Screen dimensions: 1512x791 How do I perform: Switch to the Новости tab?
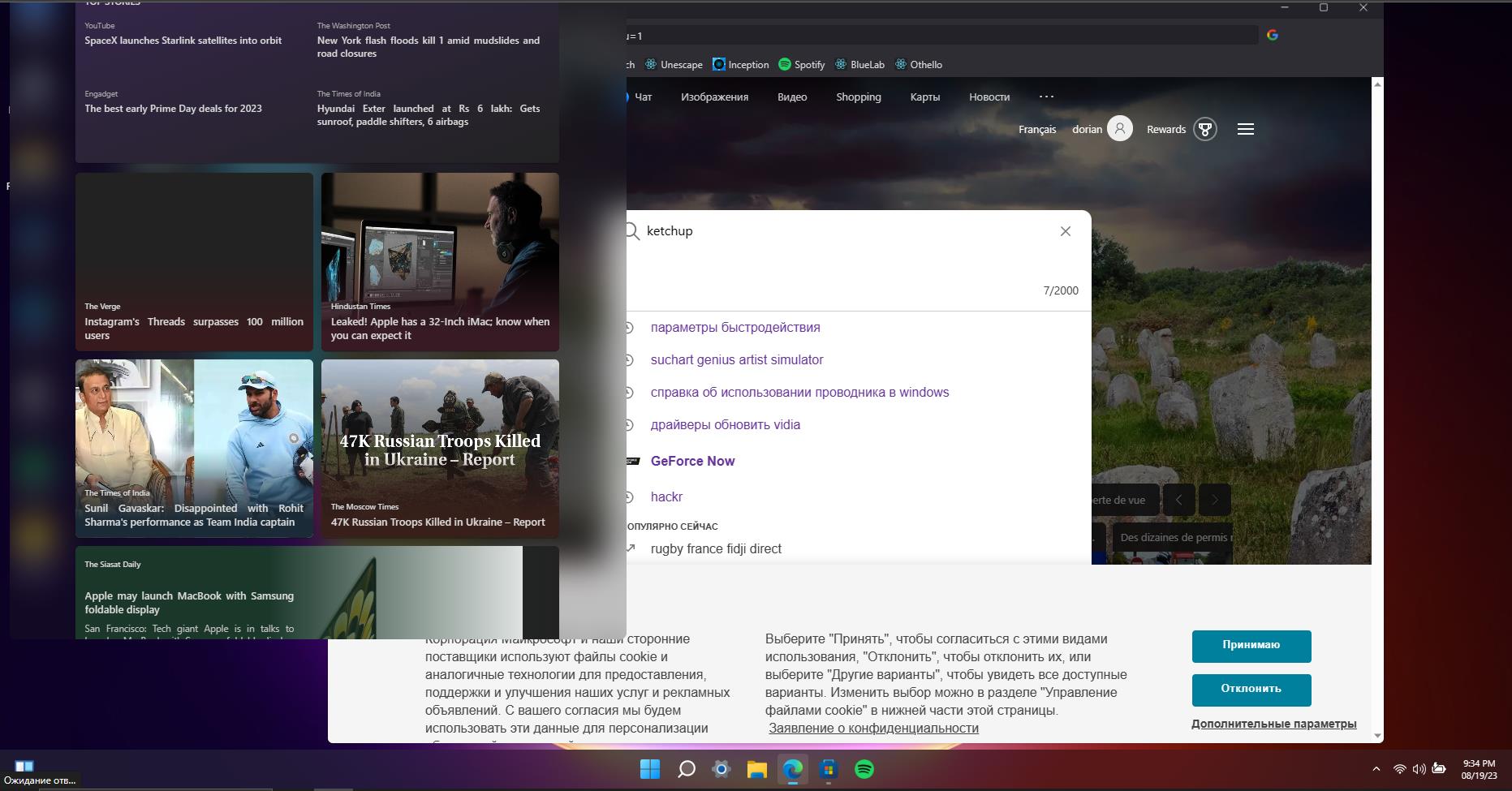[989, 97]
